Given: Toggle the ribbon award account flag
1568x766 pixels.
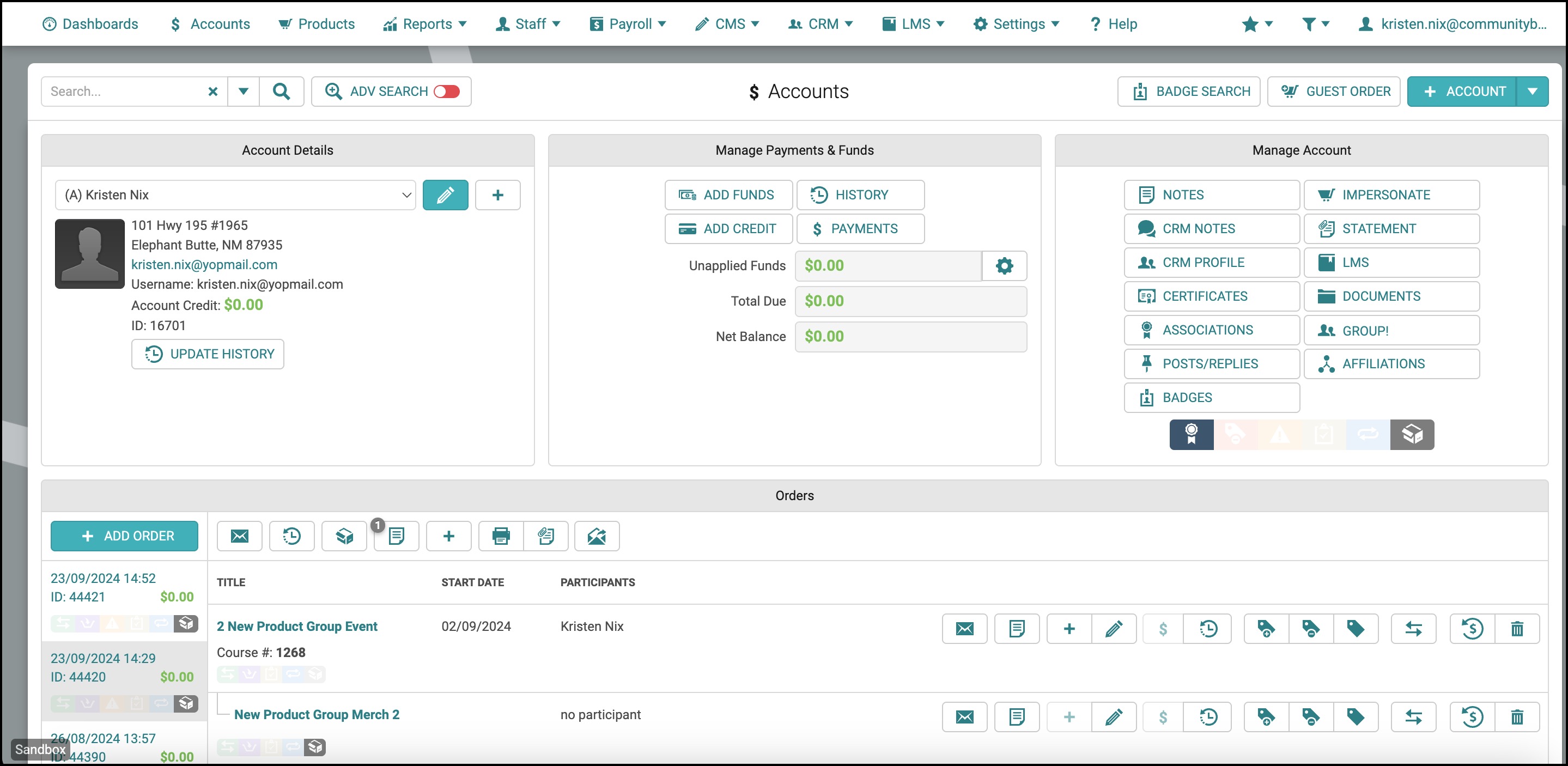Looking at the screenshot, I should point(1191,434).
